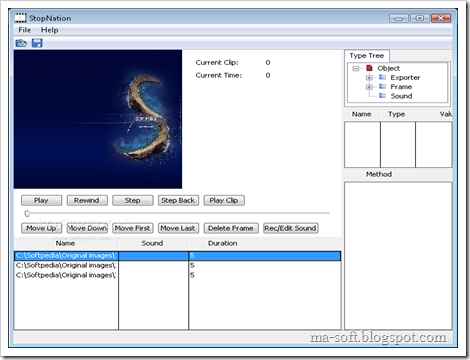Select the second frame row path
This screenshot has height=360, width=470.
[x=66, y=265]
